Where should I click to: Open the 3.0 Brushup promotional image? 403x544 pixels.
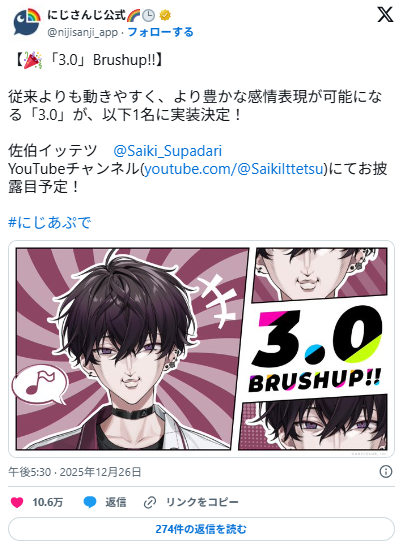[202, 349]
